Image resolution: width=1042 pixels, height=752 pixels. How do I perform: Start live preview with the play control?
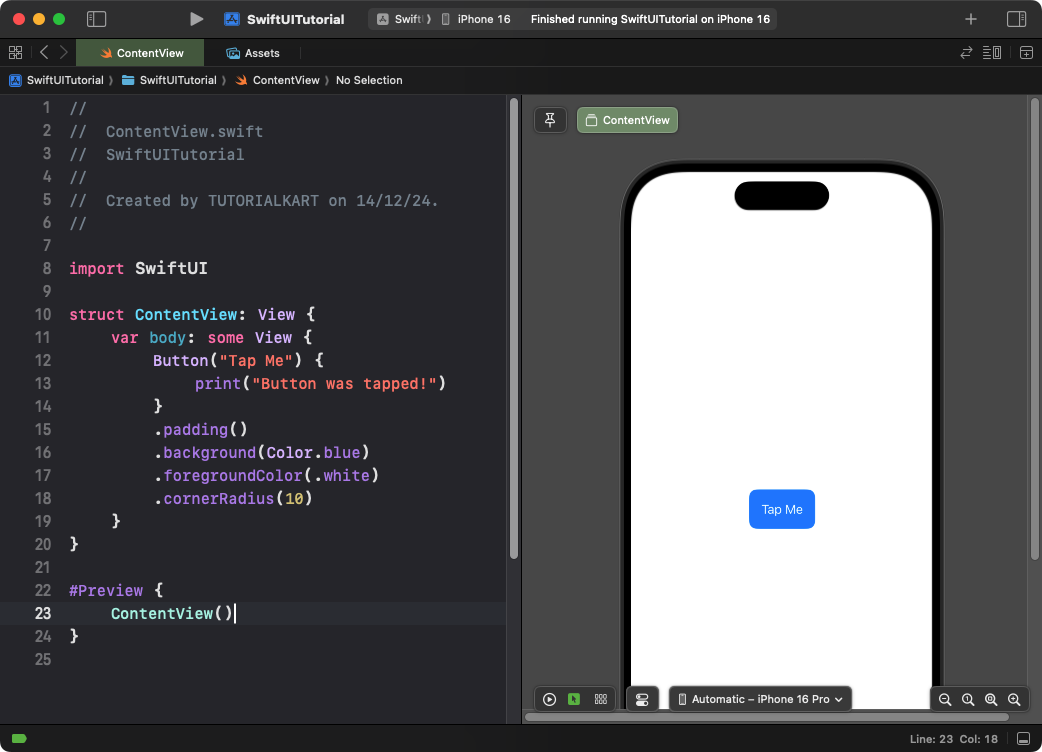(549, 699)
